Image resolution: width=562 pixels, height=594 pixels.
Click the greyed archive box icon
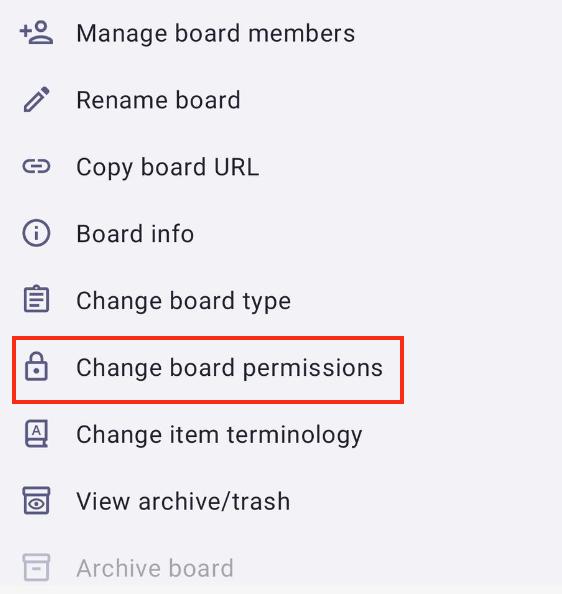36,567
